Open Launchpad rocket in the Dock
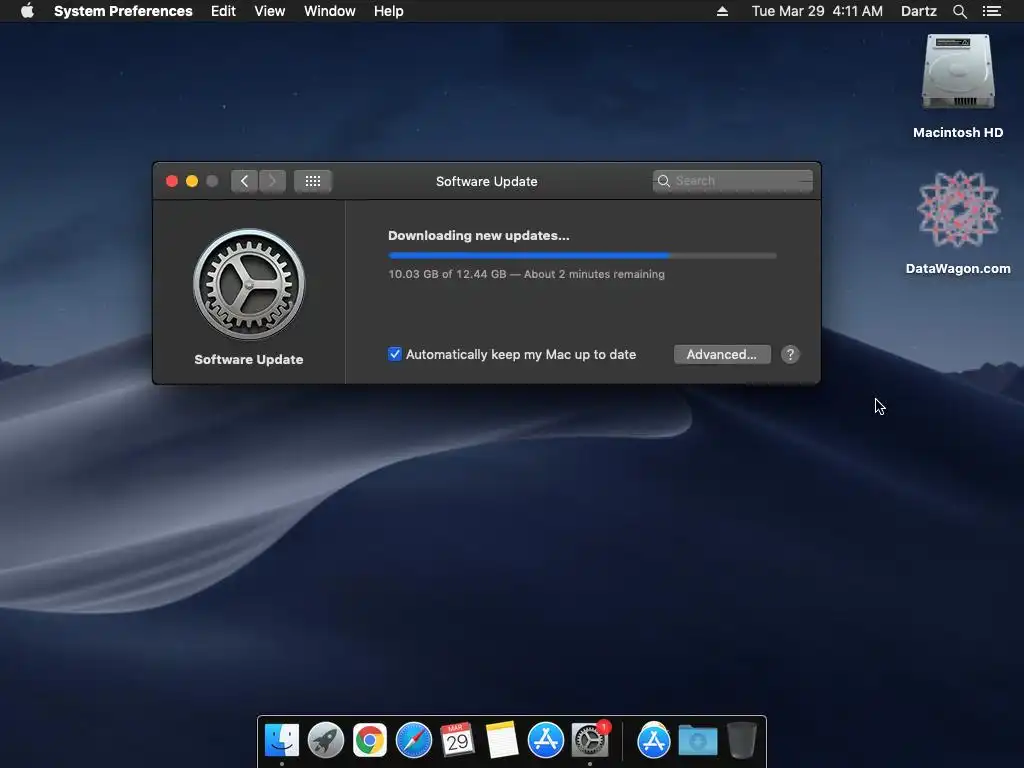This screenshot has height=768, width=1024. [x=326, y=741]
